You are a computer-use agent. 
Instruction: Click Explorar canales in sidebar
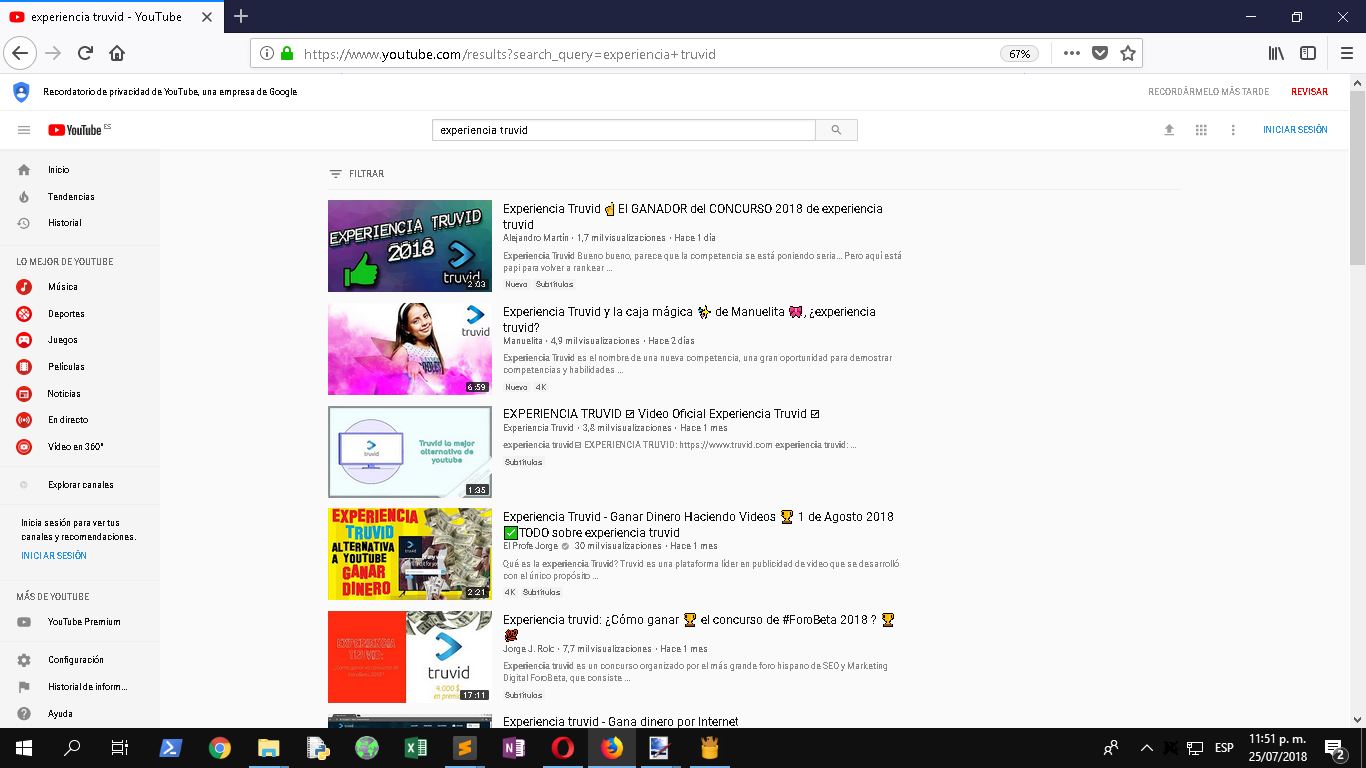point(80,485)
